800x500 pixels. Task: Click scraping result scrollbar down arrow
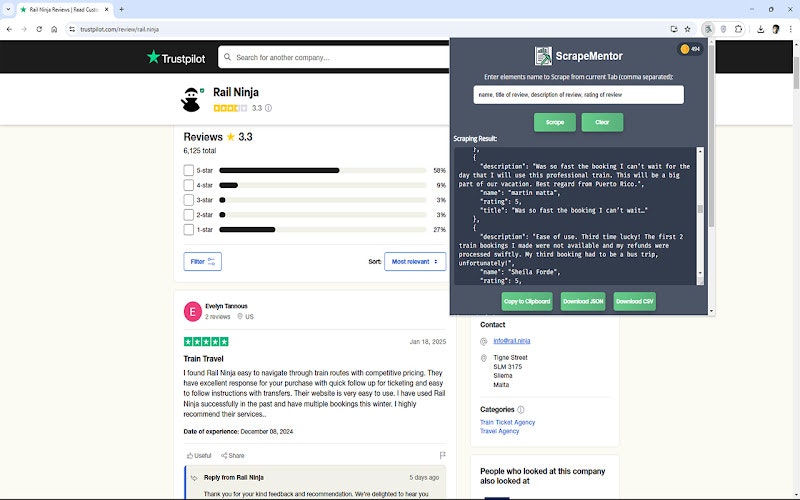pyautogui.click(x=700, y=273)
